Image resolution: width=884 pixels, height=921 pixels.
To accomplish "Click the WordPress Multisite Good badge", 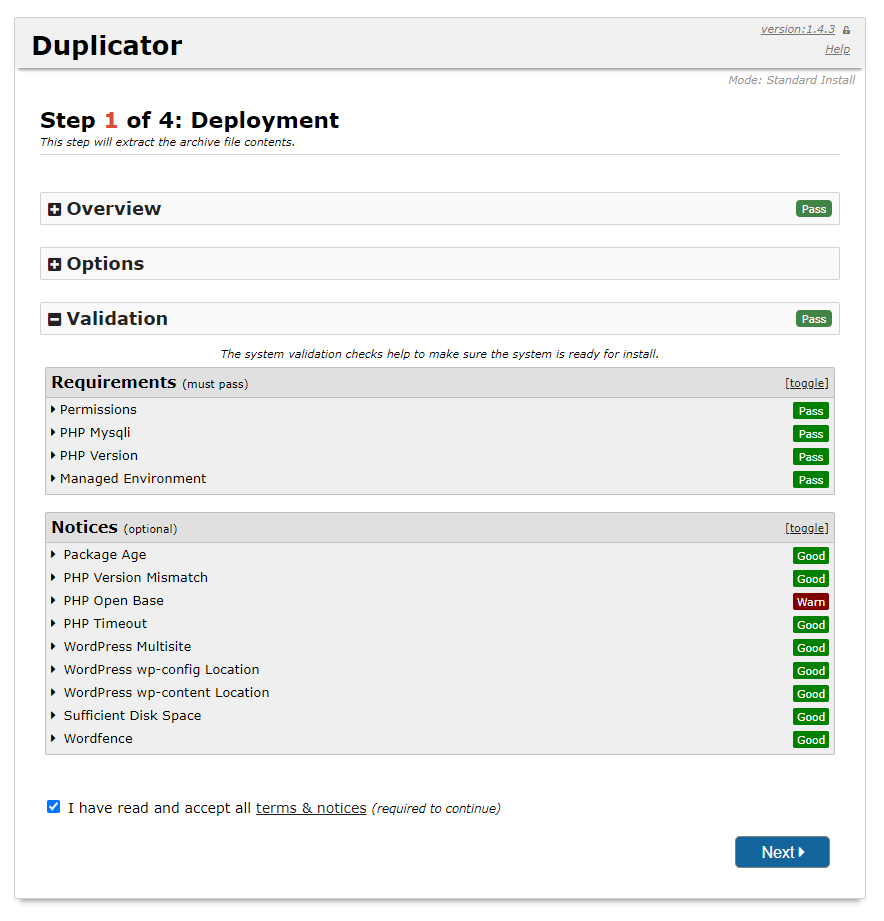I will (x=811, y=647).
